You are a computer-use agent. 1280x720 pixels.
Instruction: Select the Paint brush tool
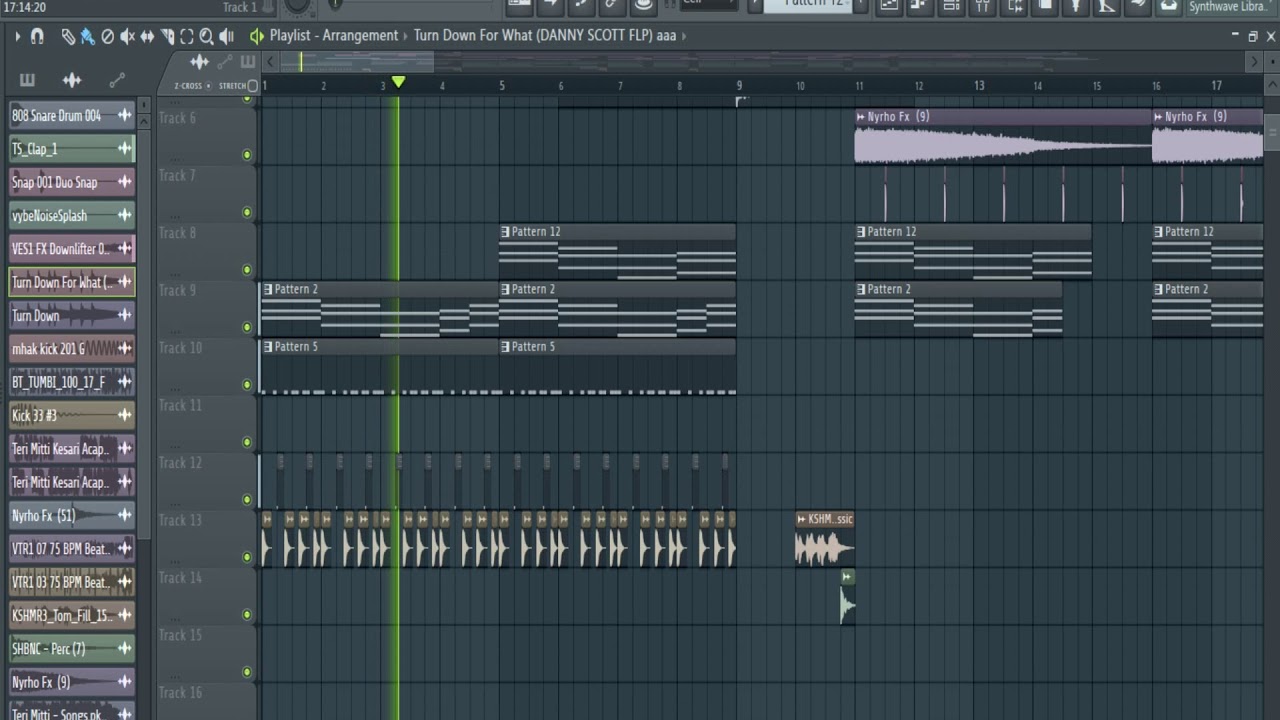point(88,36)
